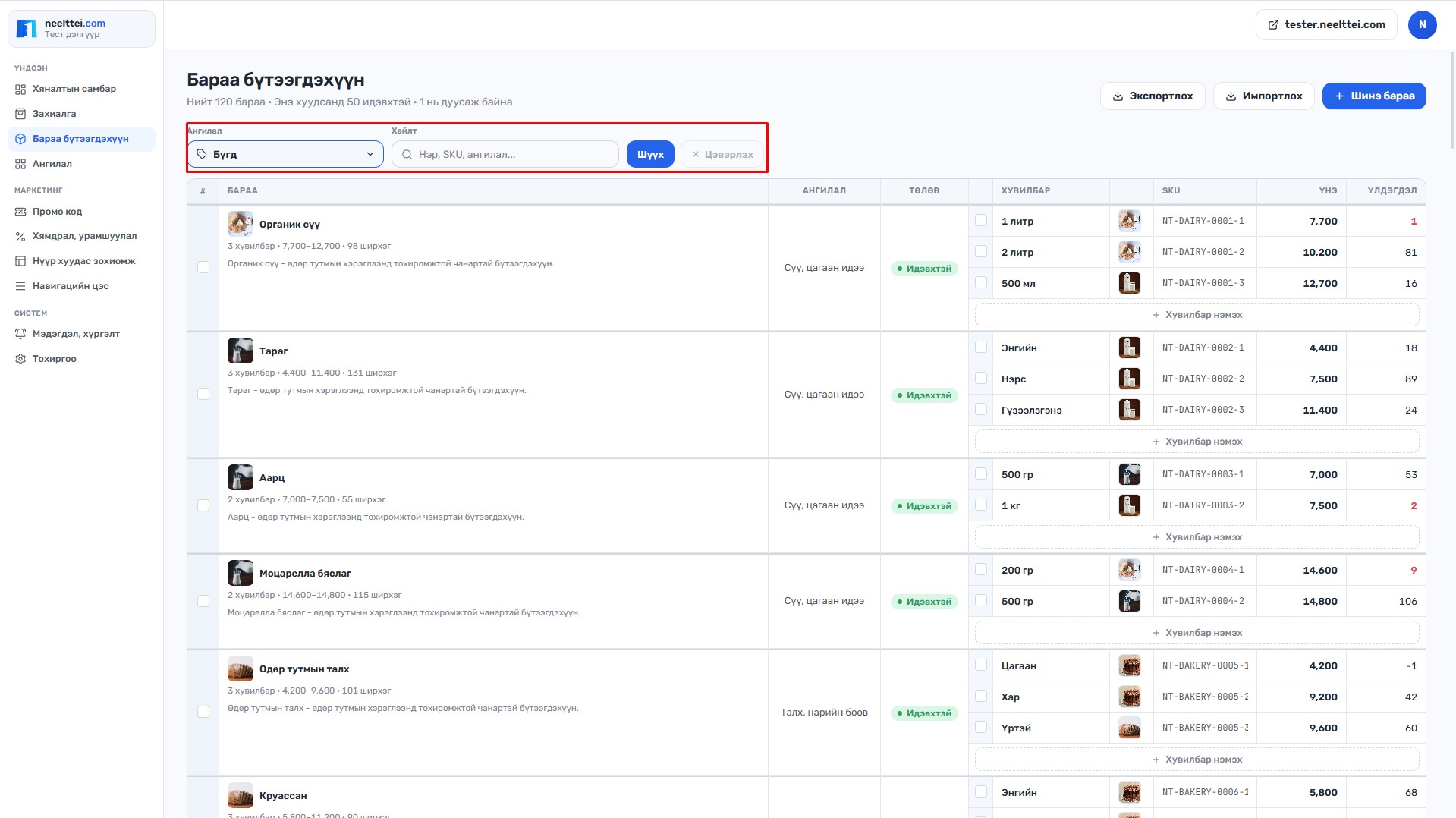Screen dimensions: 1456x818
Task: Select the Өдөр тутмын талх product checkbox
Action: pyautogui.click(x=203, y=712)
